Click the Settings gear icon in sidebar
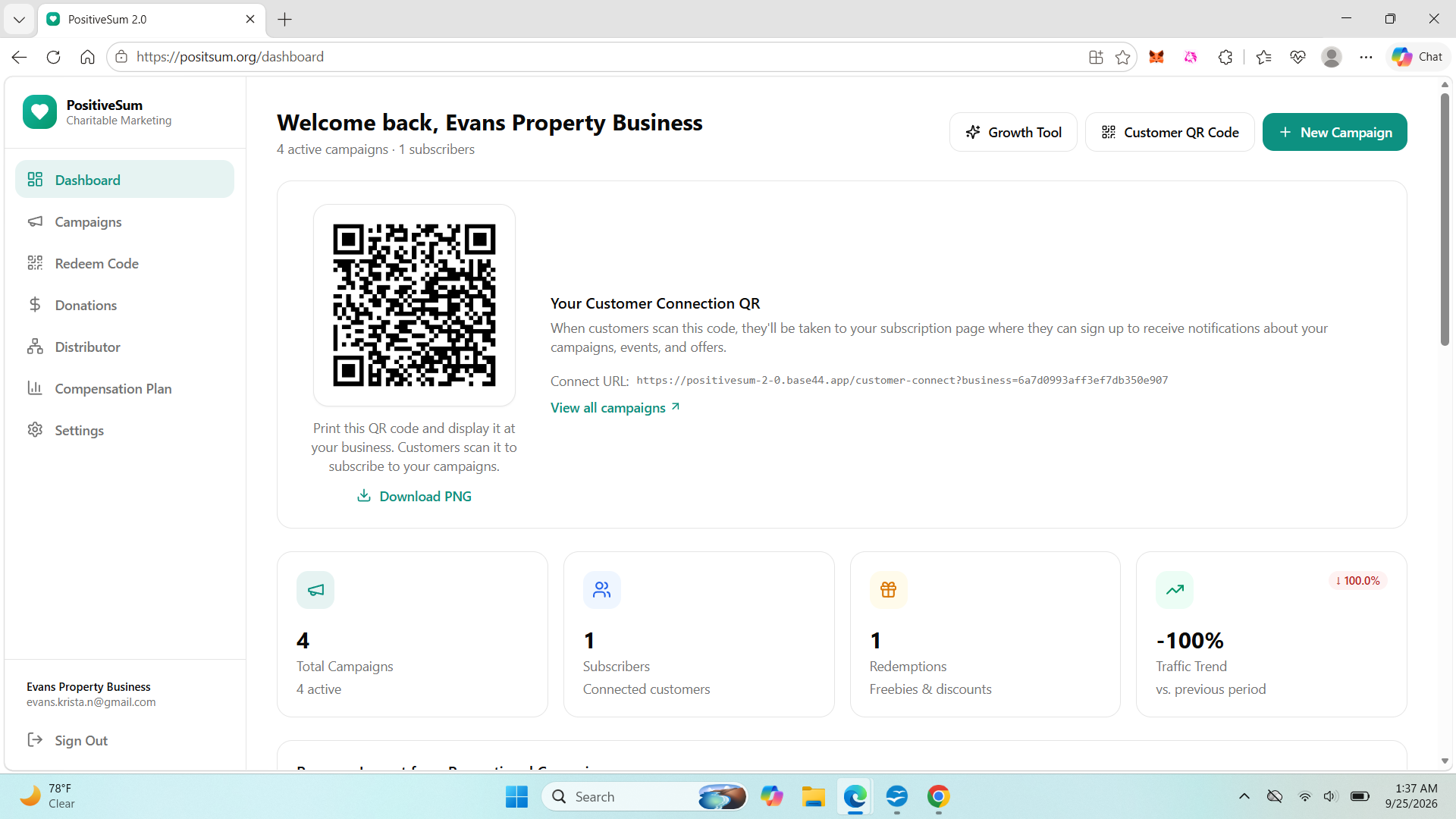The height and width of the screenshot is (819, 1456). pyautogui.click(x=35, y=430)
